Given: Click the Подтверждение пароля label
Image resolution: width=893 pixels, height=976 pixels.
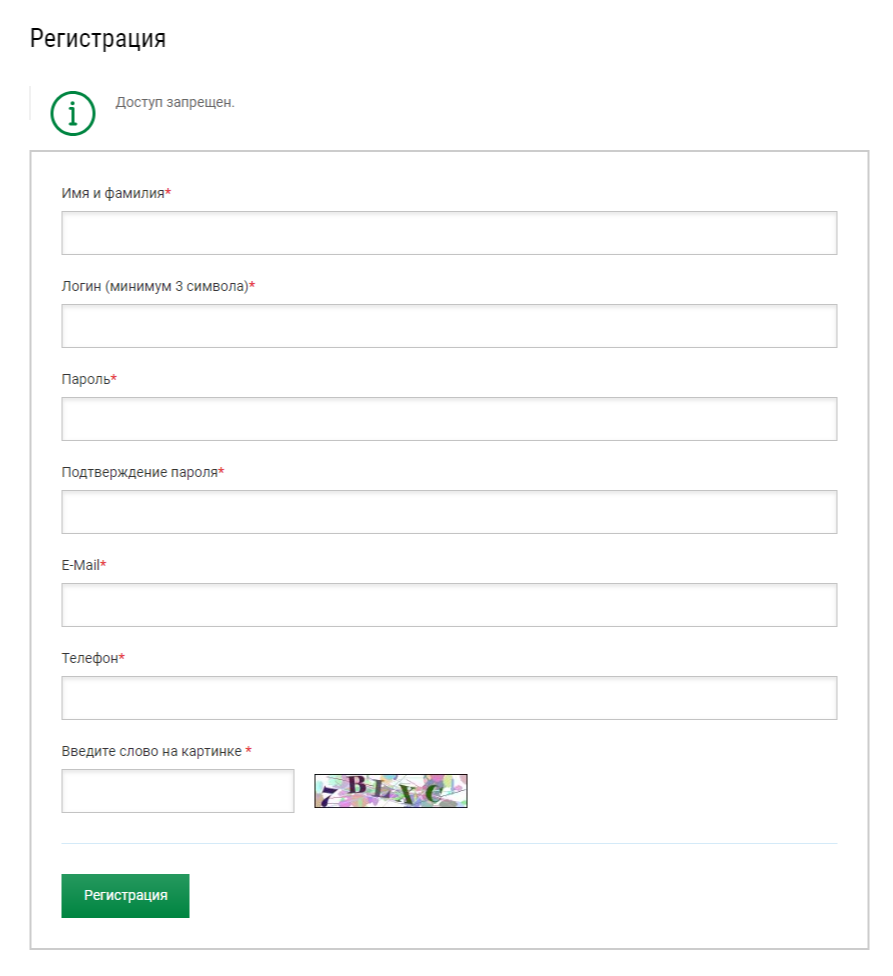Looking at the screenshot, I should tap(139, 472).
